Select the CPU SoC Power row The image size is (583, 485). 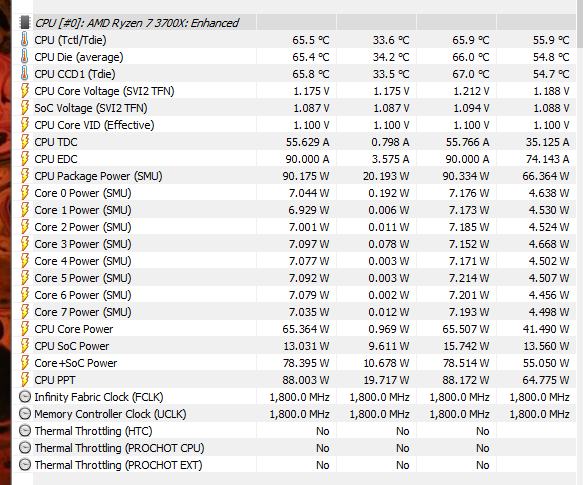[x=297, y=346]
